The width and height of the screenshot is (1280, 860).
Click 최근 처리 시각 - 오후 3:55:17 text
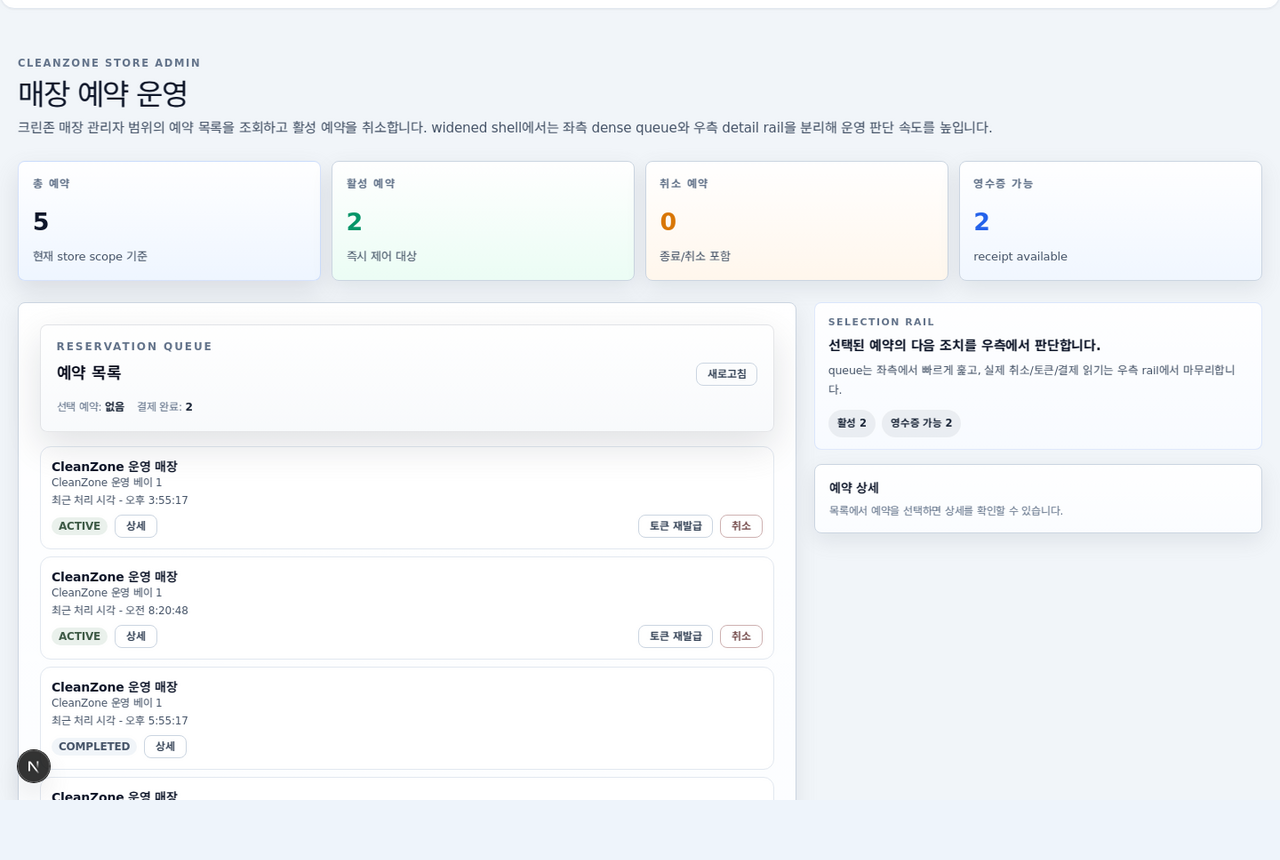tap(120, 500)
